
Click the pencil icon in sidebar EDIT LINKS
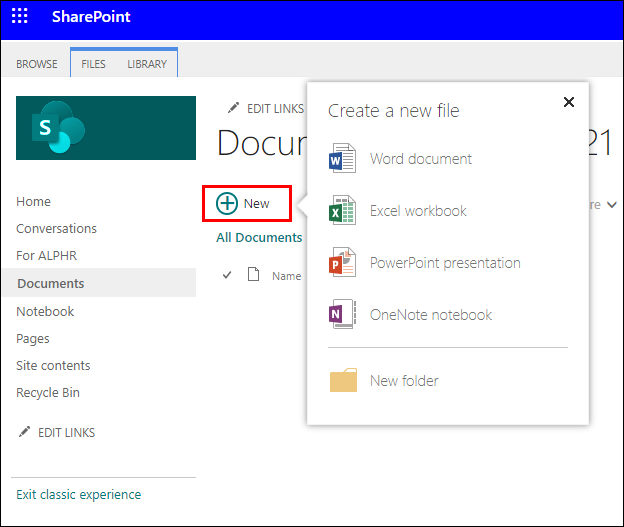[24, 431]
